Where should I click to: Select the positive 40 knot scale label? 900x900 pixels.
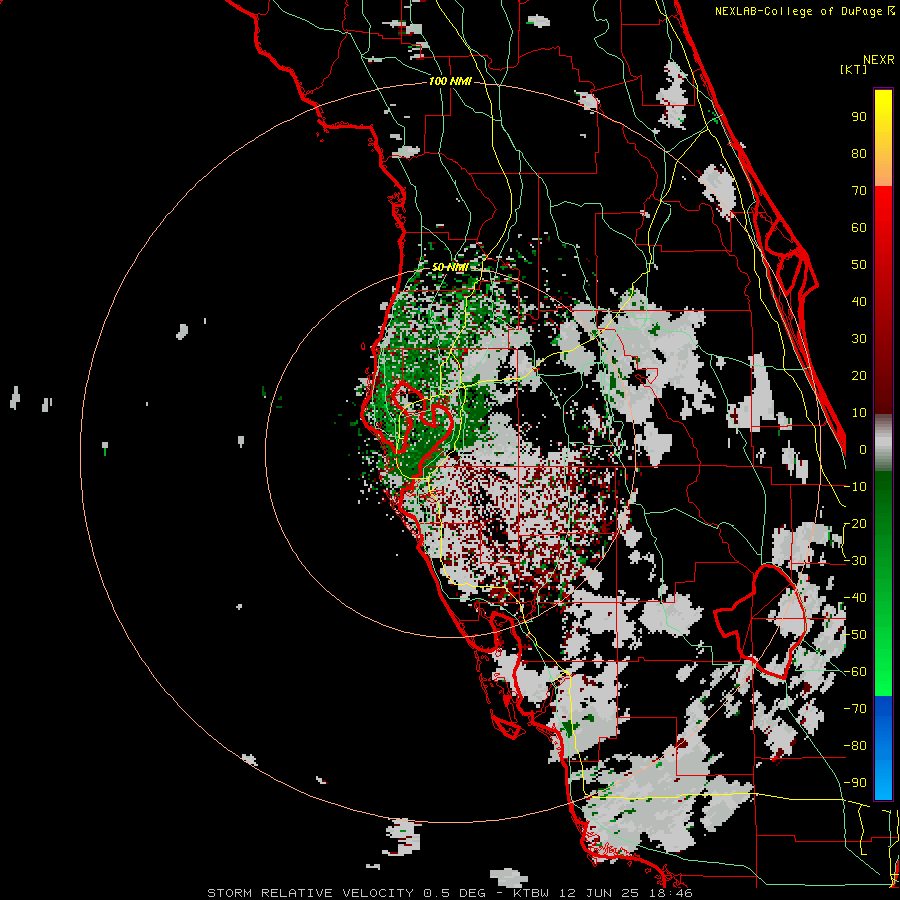click(859, 302)
